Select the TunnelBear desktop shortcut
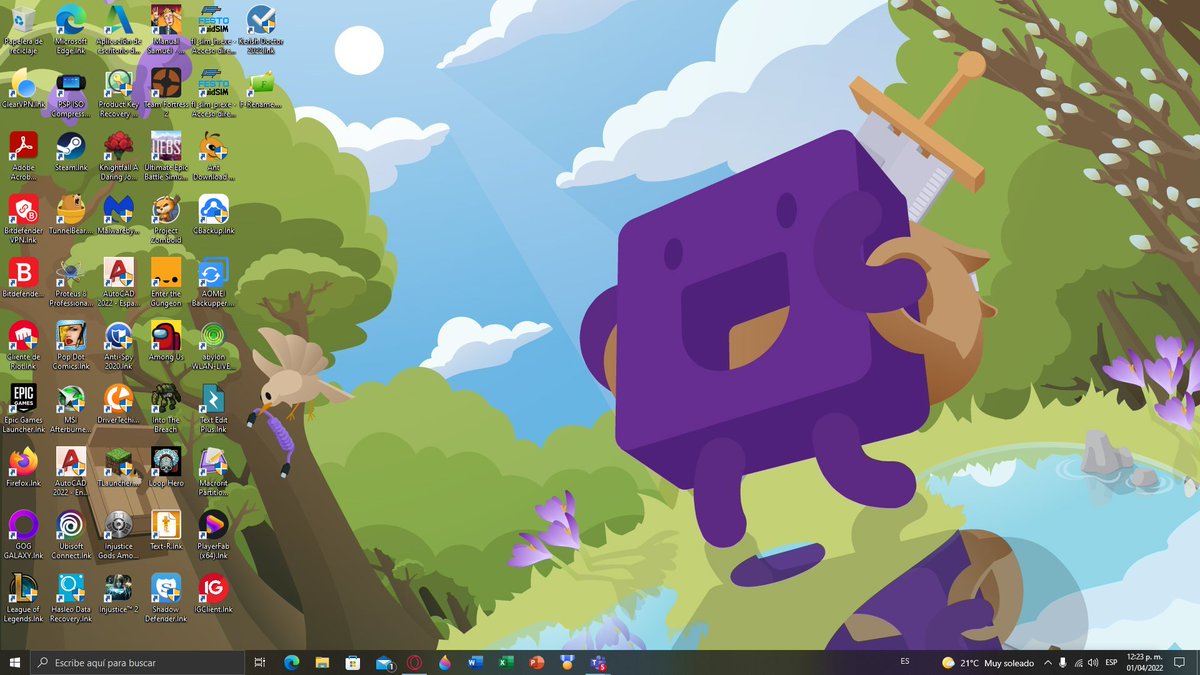Screen dimensions: 1200x675 70,216
